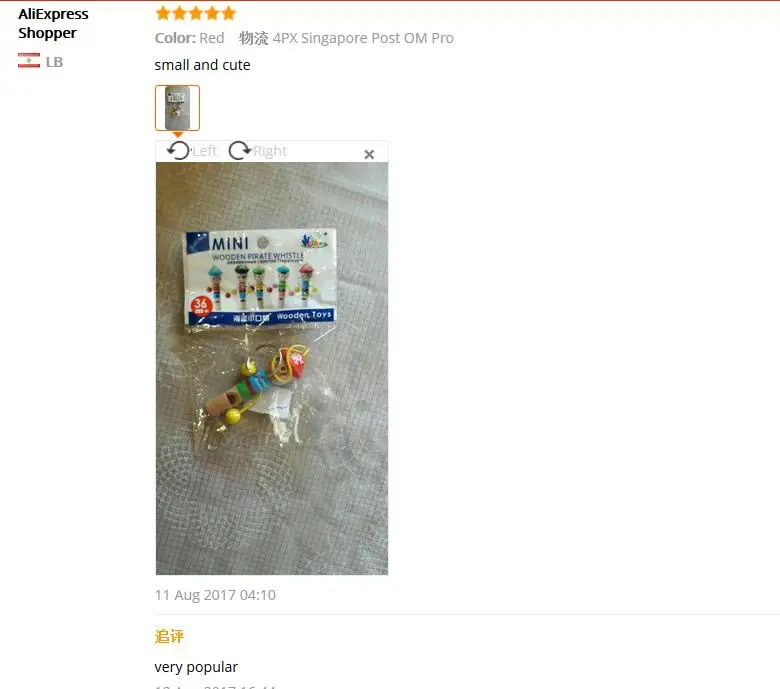Screen dimensions: 780x689
Task: Click the '11 Aug 2017 04:10' timestamp
Action: click(x=215, y=595)
